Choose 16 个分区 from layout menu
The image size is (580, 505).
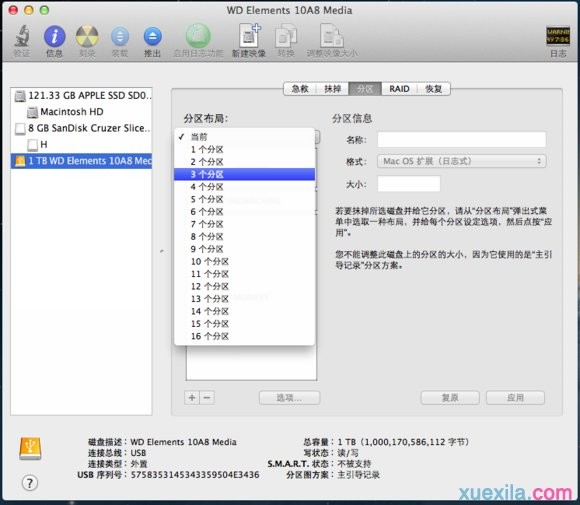pyautogui.click(x=245, y=336)
